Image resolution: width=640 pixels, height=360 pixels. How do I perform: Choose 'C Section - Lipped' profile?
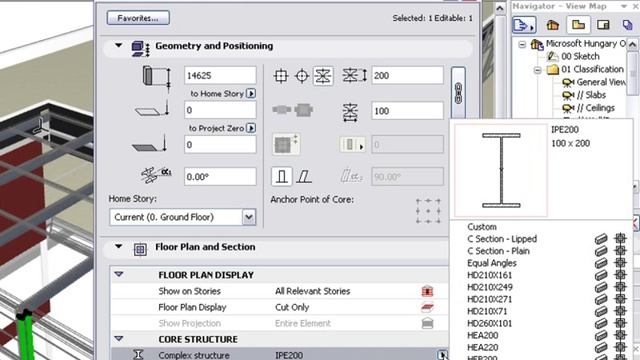502,239
